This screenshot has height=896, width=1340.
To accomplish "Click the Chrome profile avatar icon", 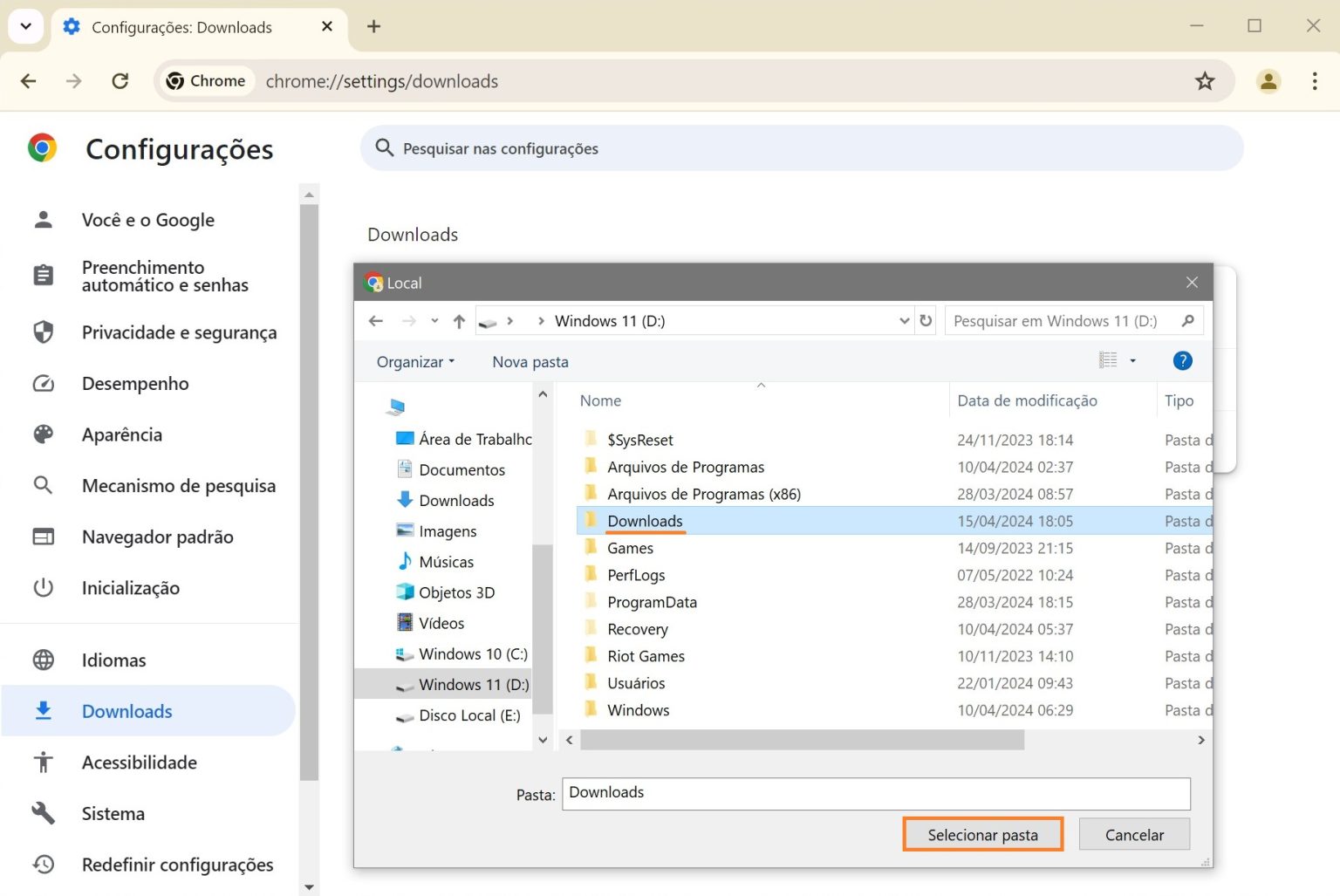I will [x=1268, y=81].
